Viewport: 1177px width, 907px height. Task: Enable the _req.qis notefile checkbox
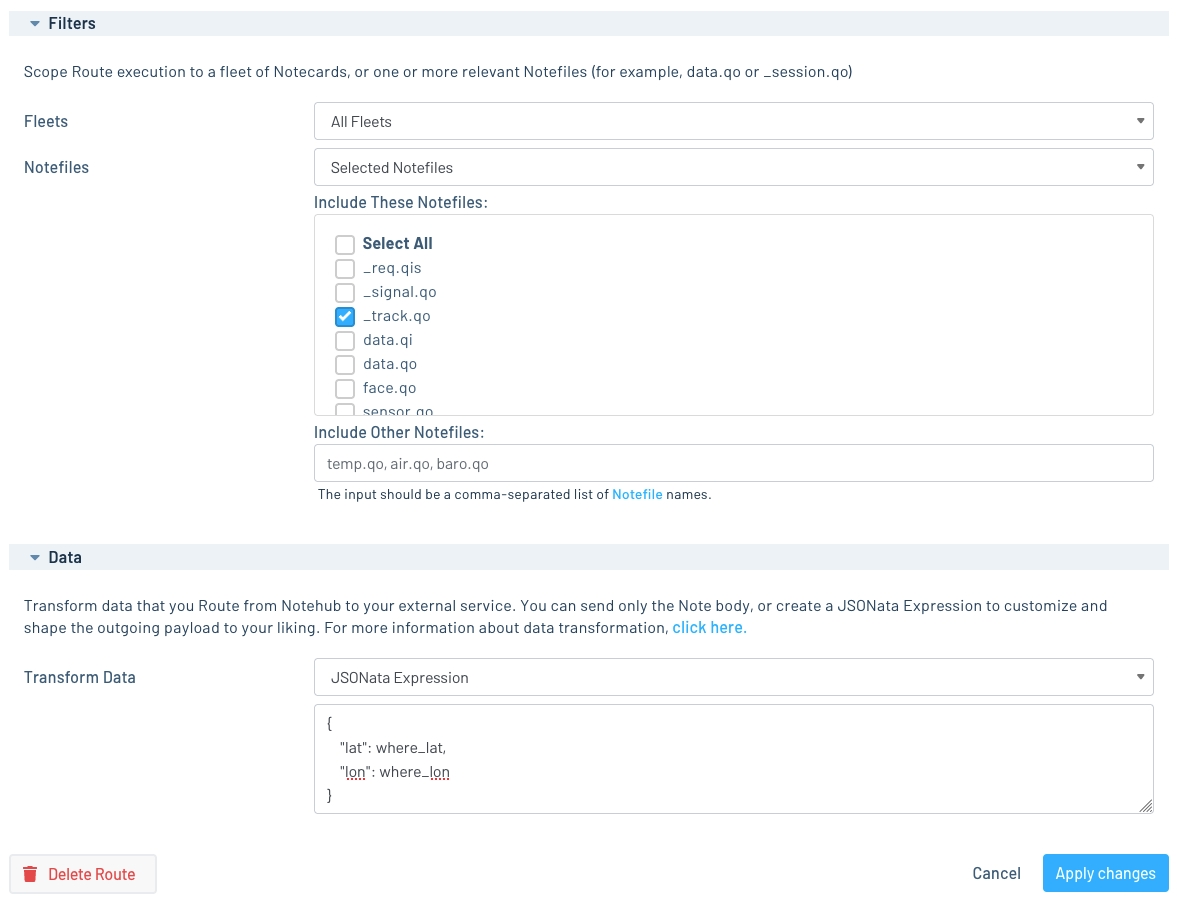coord(345,268)
